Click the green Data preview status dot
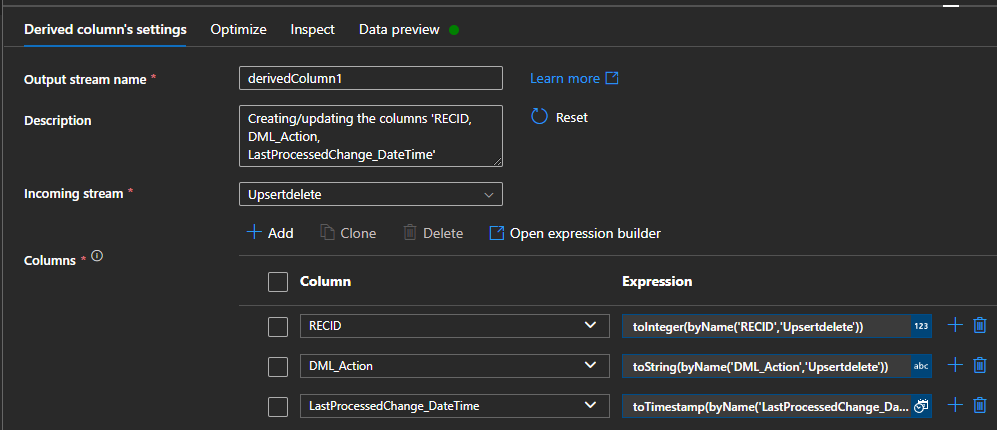The width and height of the screenshot is (997, 430). pyautogui.click(x=454, y=29)
